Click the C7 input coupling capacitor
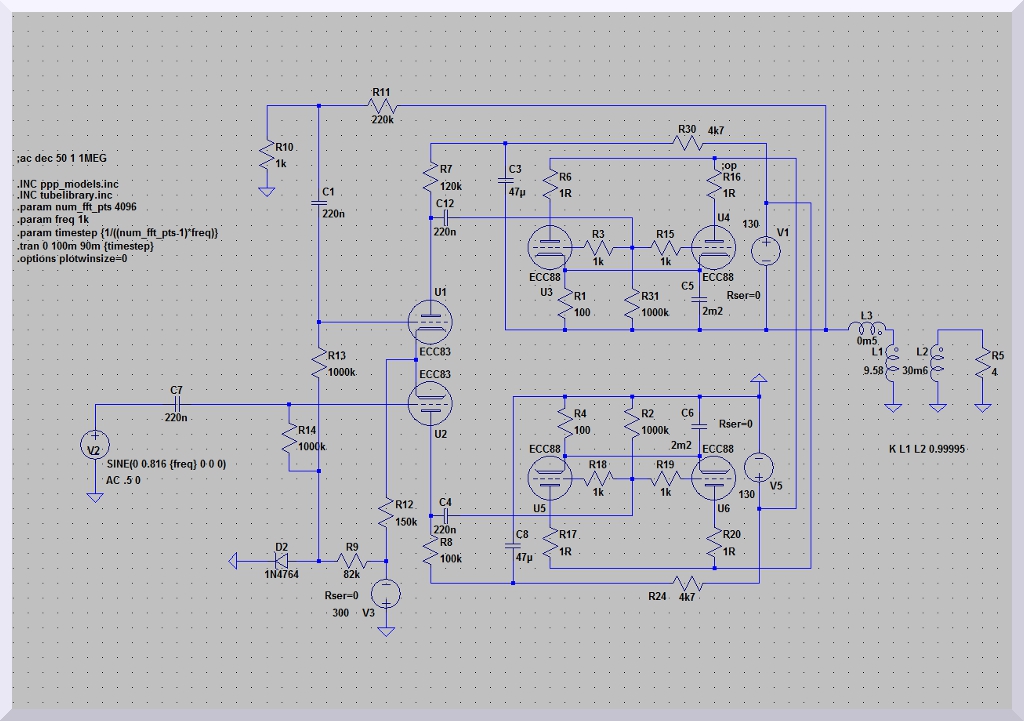 [176, 404]
